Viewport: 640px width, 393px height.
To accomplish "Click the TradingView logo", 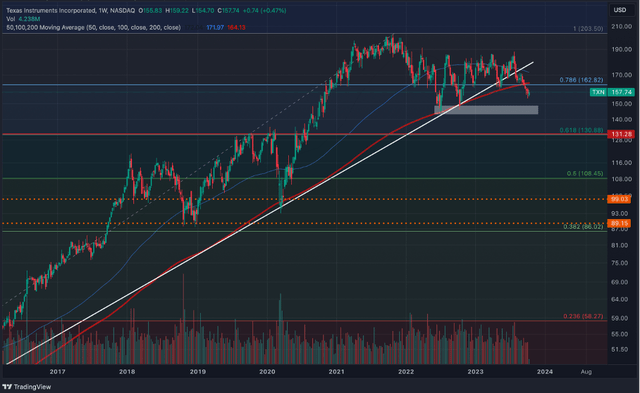I will (x=27, y=386).
